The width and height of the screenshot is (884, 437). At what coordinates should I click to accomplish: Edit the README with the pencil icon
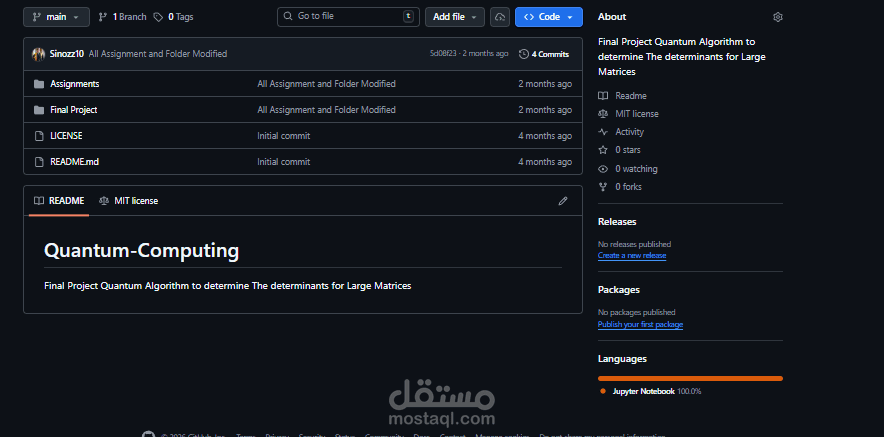point(563,201)
